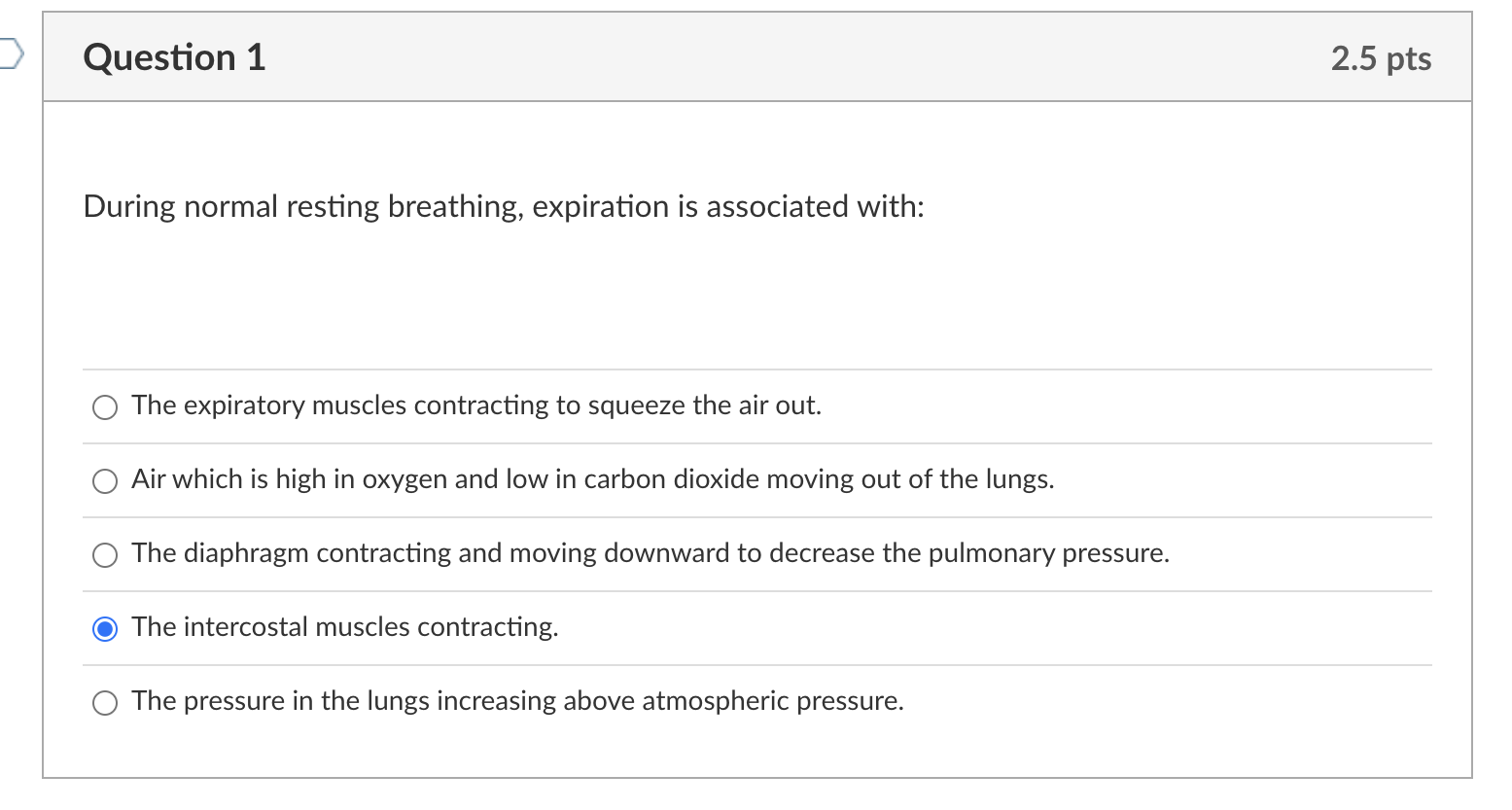Select the pressure above atmospheric pressure option
The height and width of the screenshot is (810, 1512).
point(104,702)
